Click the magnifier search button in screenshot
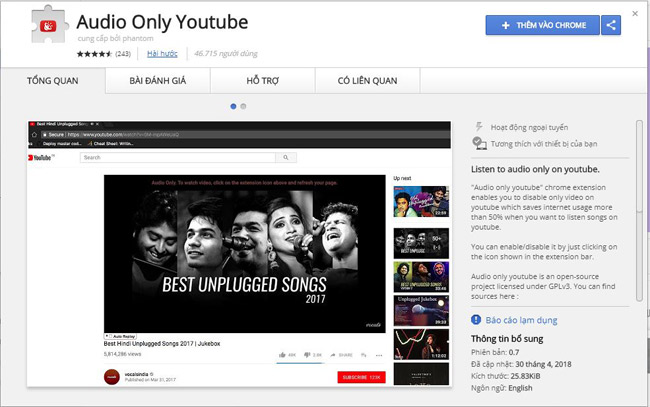 click(286, 157)
